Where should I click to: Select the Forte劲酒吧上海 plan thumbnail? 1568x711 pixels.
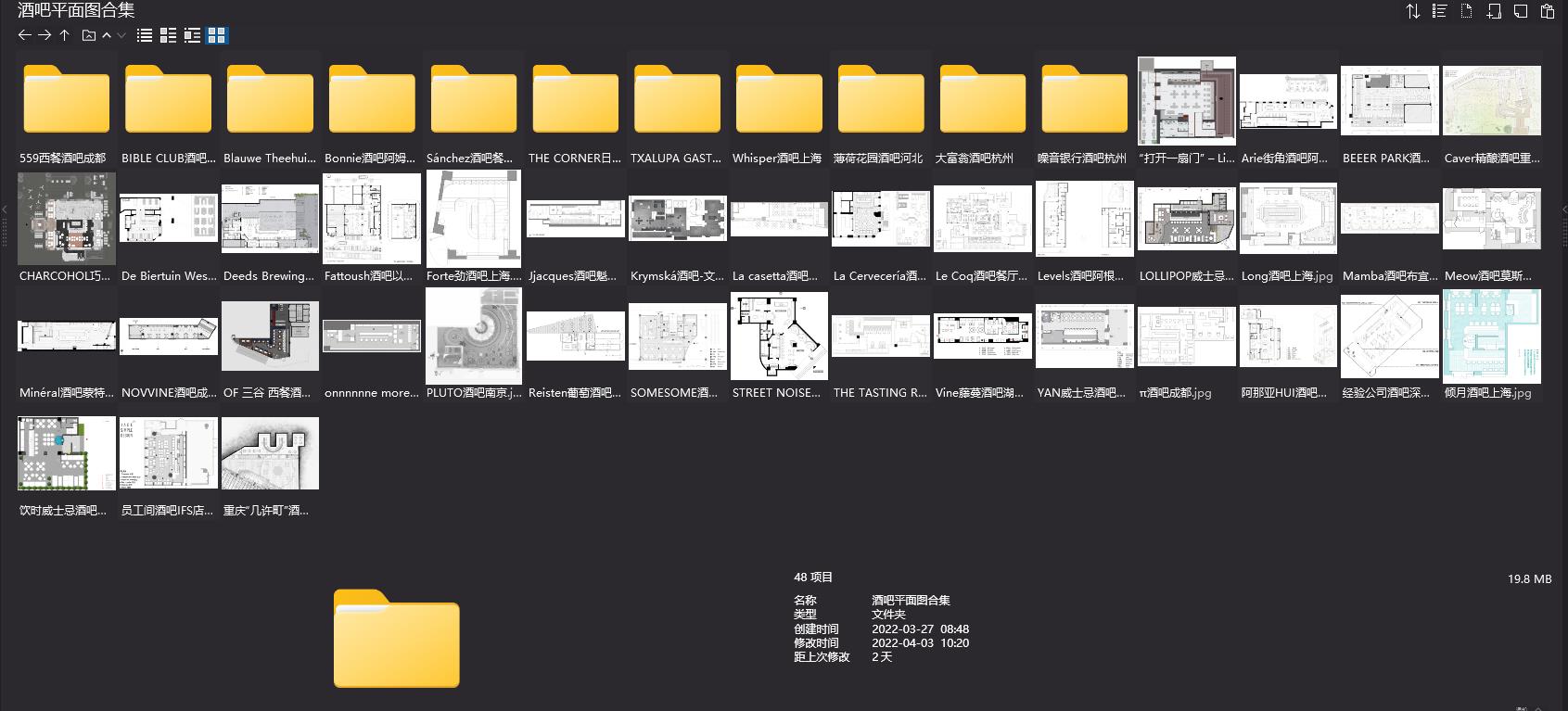click(x=474, y=219)
